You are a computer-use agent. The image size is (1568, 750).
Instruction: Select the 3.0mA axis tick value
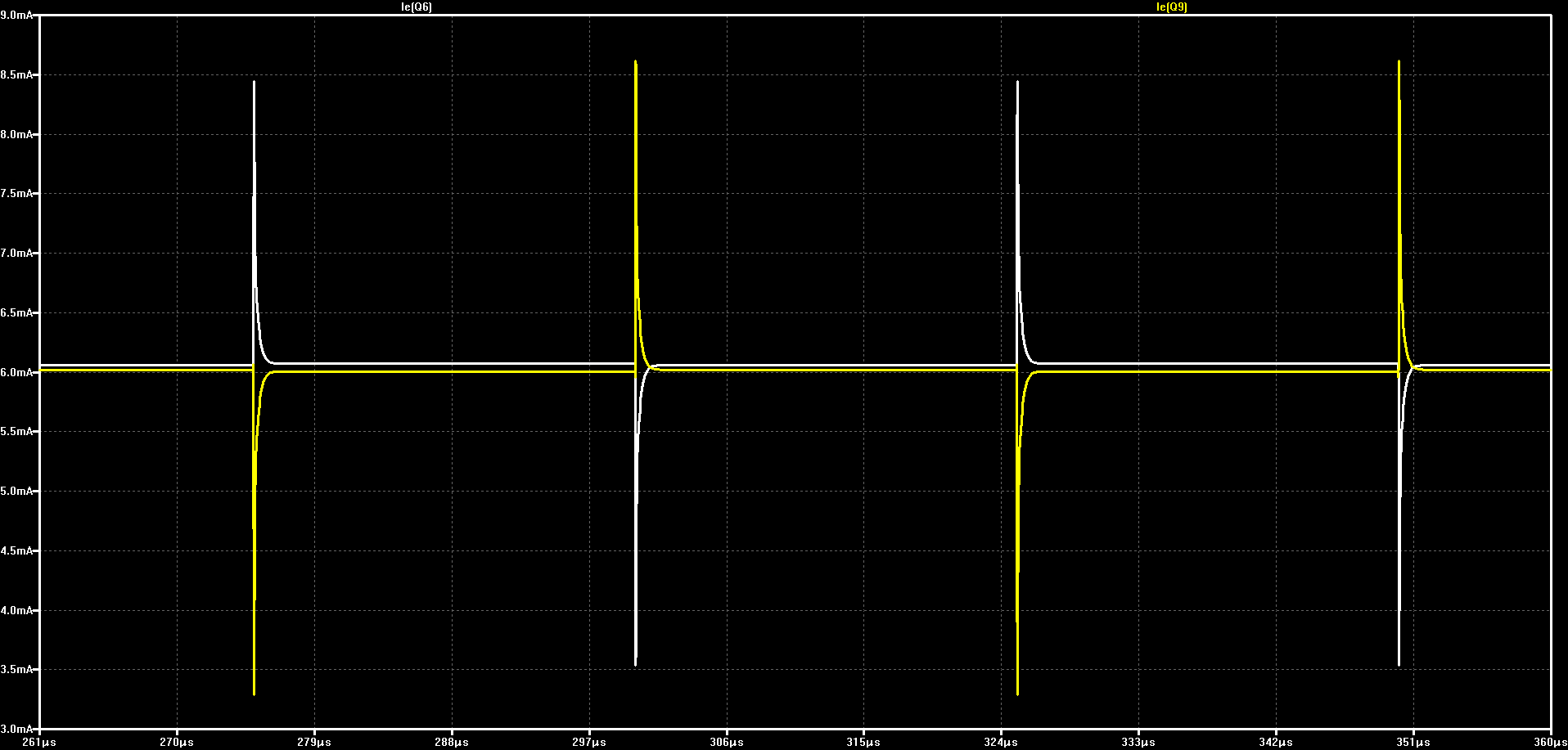[x=17, y=729]
